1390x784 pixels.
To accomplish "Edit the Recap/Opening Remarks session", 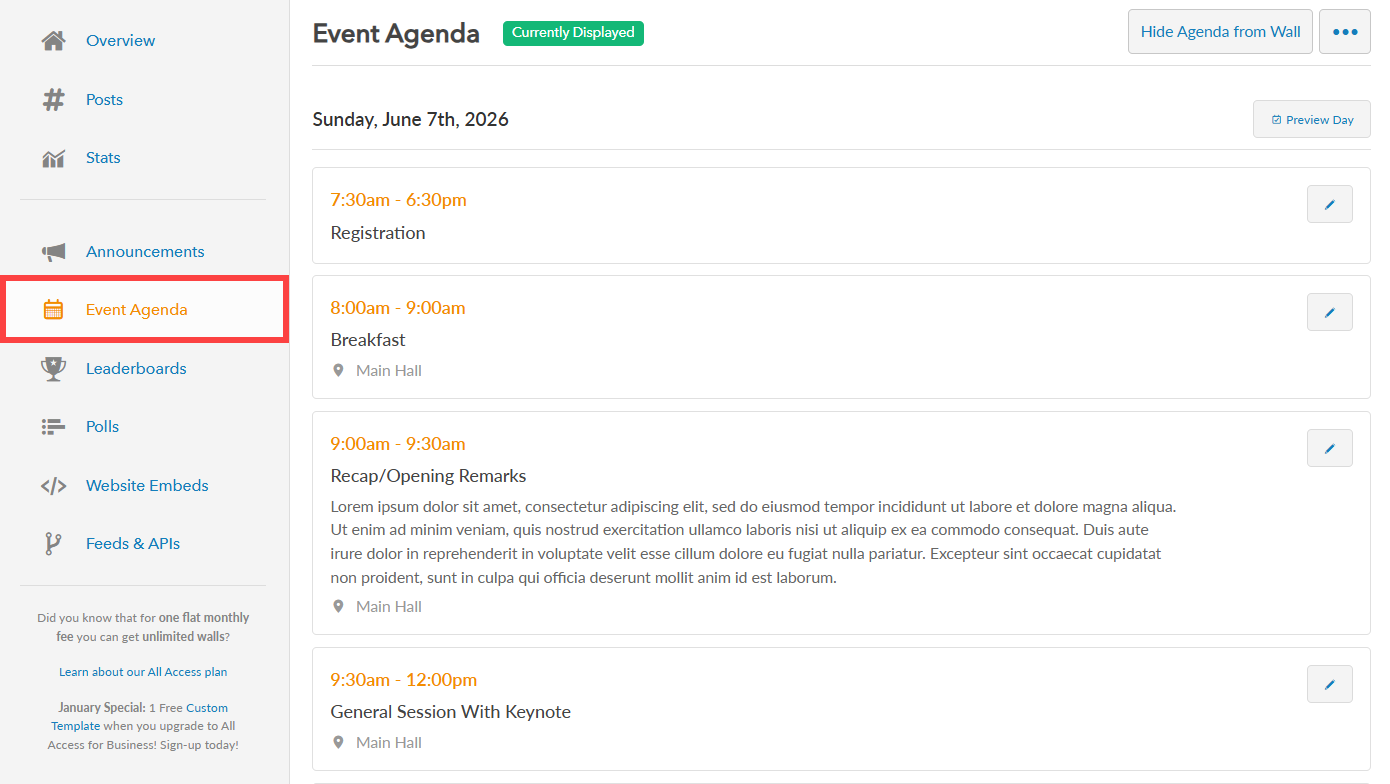I will click(x=1329, y=448).
